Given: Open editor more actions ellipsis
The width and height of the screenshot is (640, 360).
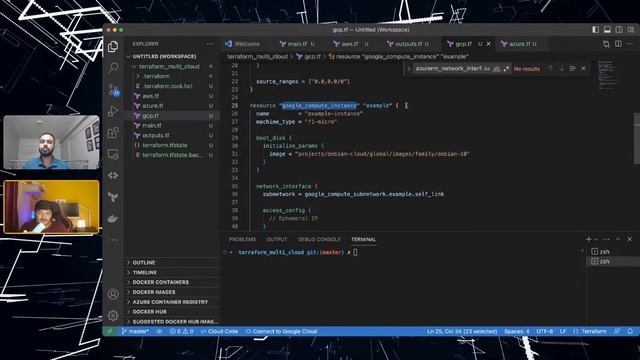Looking at the screenshot, I should tap(629, 44).
